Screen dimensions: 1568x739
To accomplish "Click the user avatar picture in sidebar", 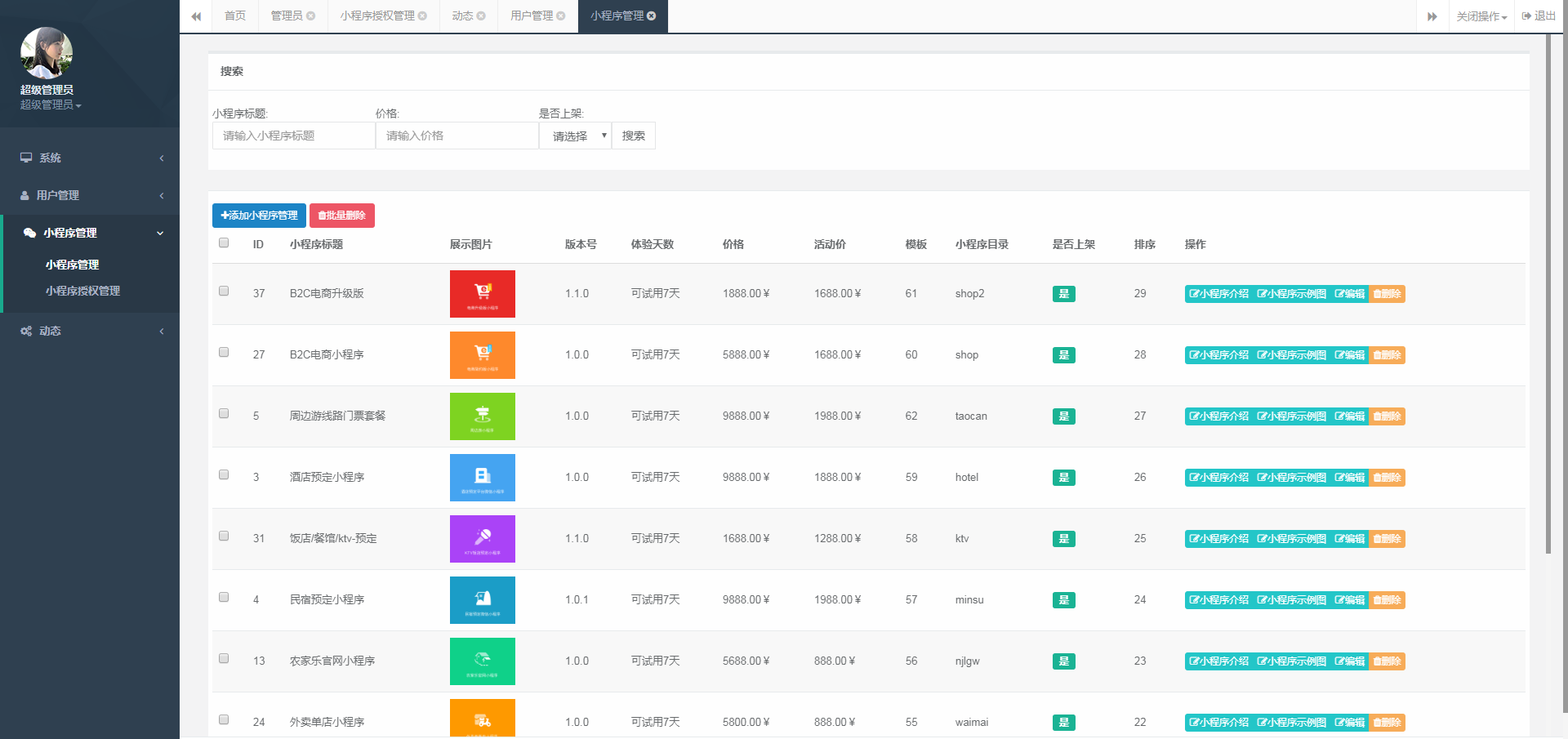I will (x=47, y=53).
